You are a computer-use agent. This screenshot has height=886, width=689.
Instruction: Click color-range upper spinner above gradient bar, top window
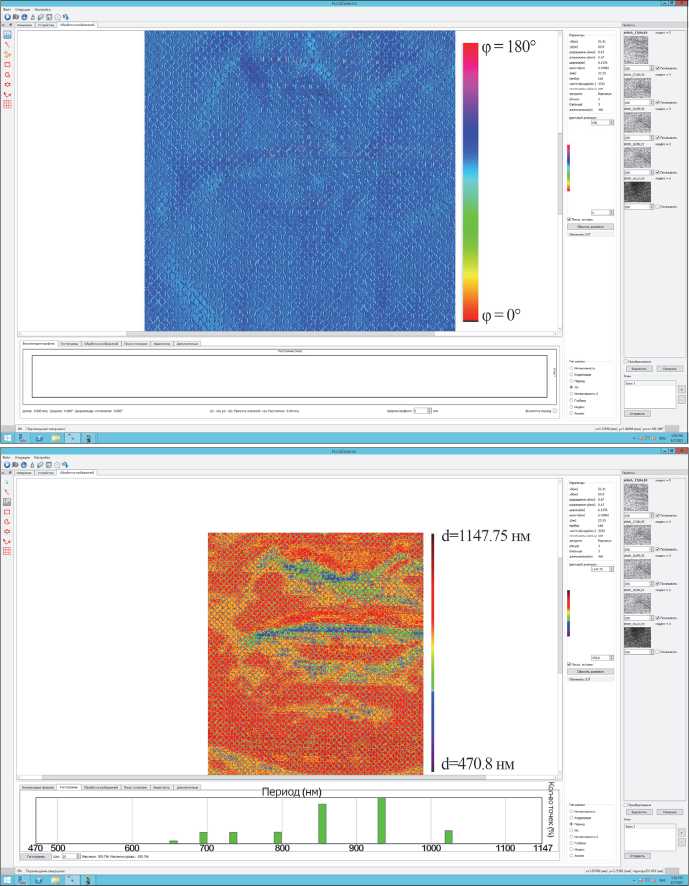pos(602,122)
